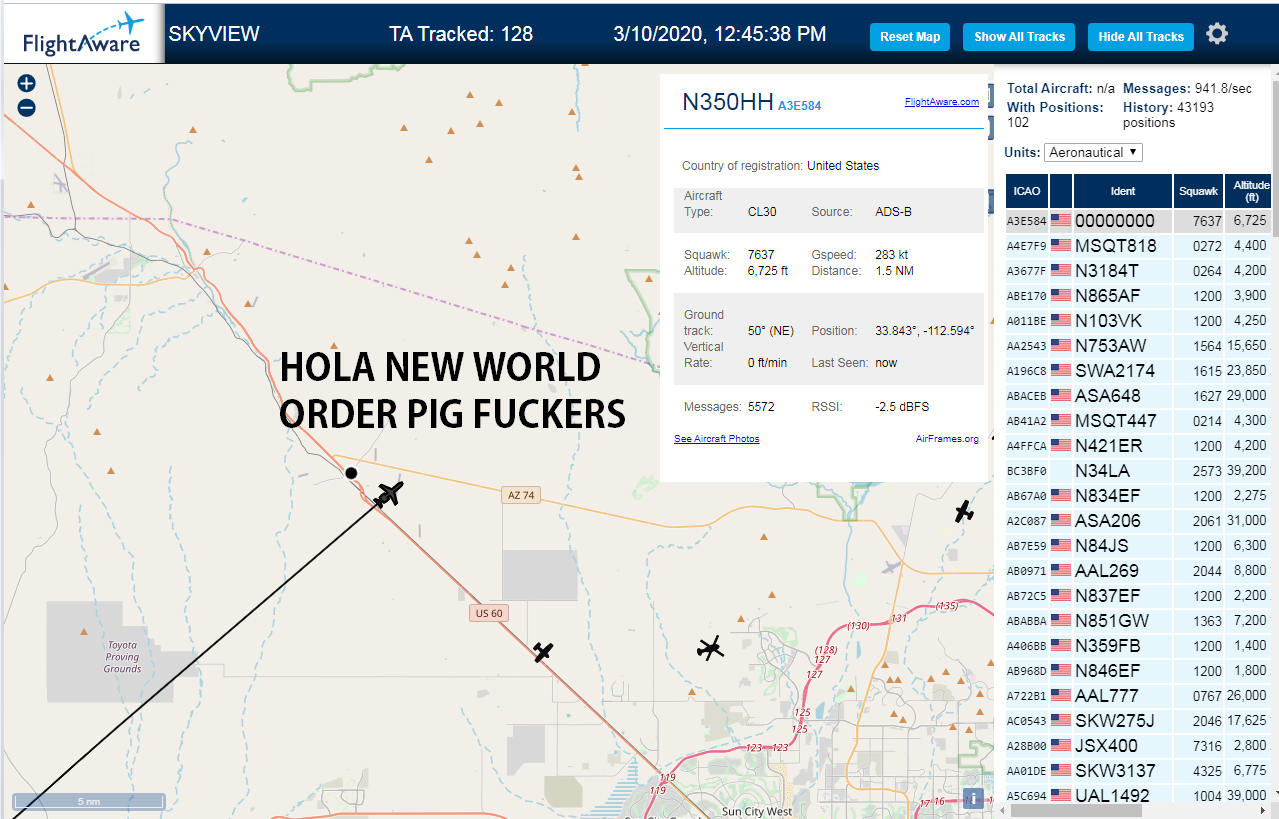This screenshot has height=819, width=1279.
Task: Open AirFrames.org link
Action: click(x=947, y=439)
